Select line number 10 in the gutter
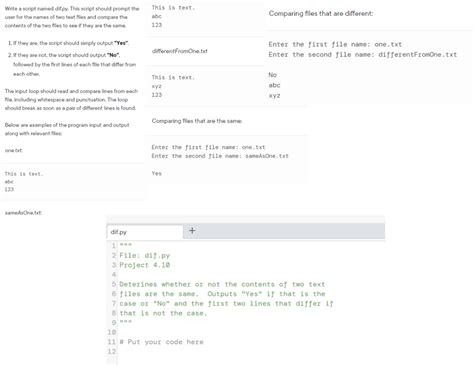The width and height of the screenshot is (474, 366). pyautogui.click(x=111, y=332)
